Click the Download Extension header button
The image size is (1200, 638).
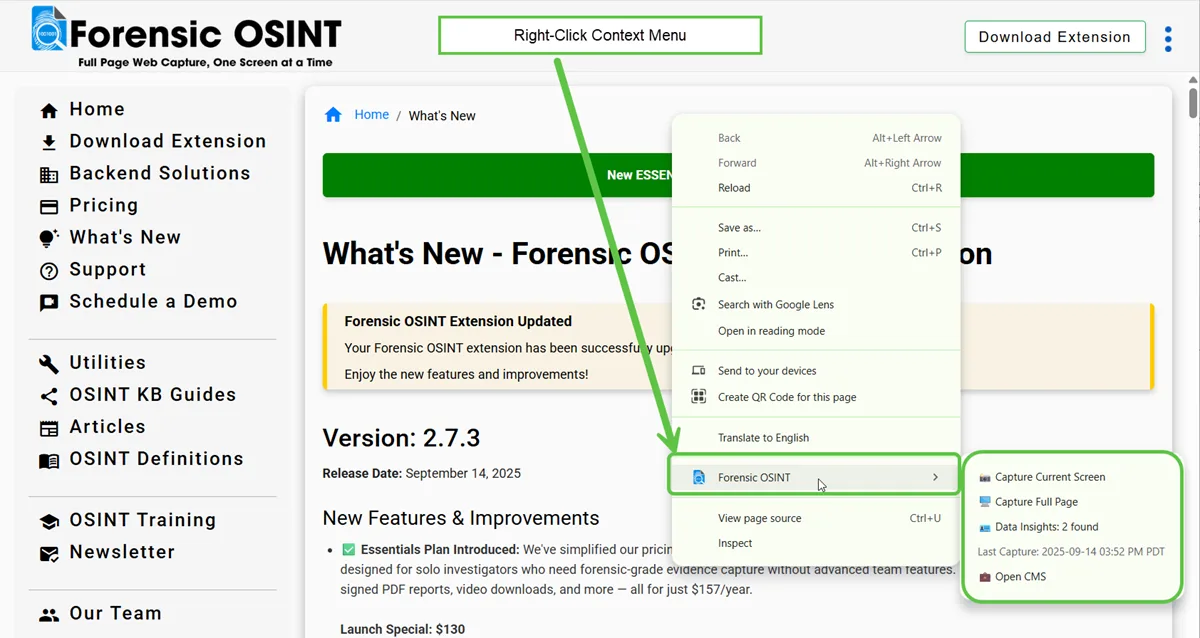(x=1054, y=37)
